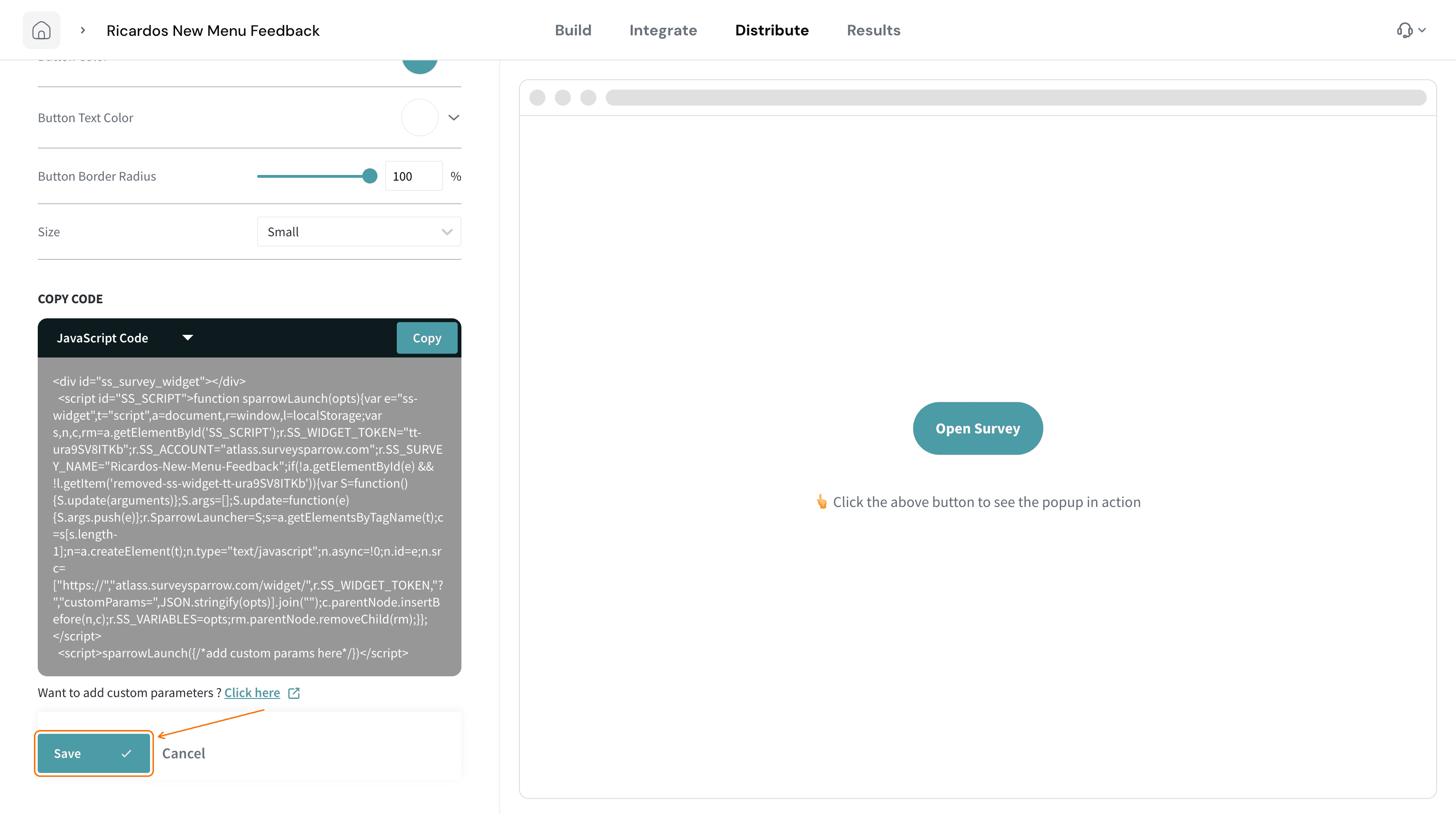Focus the border radius value field showing 100
Screen dimensions: 1456x814
click(414, 176)
